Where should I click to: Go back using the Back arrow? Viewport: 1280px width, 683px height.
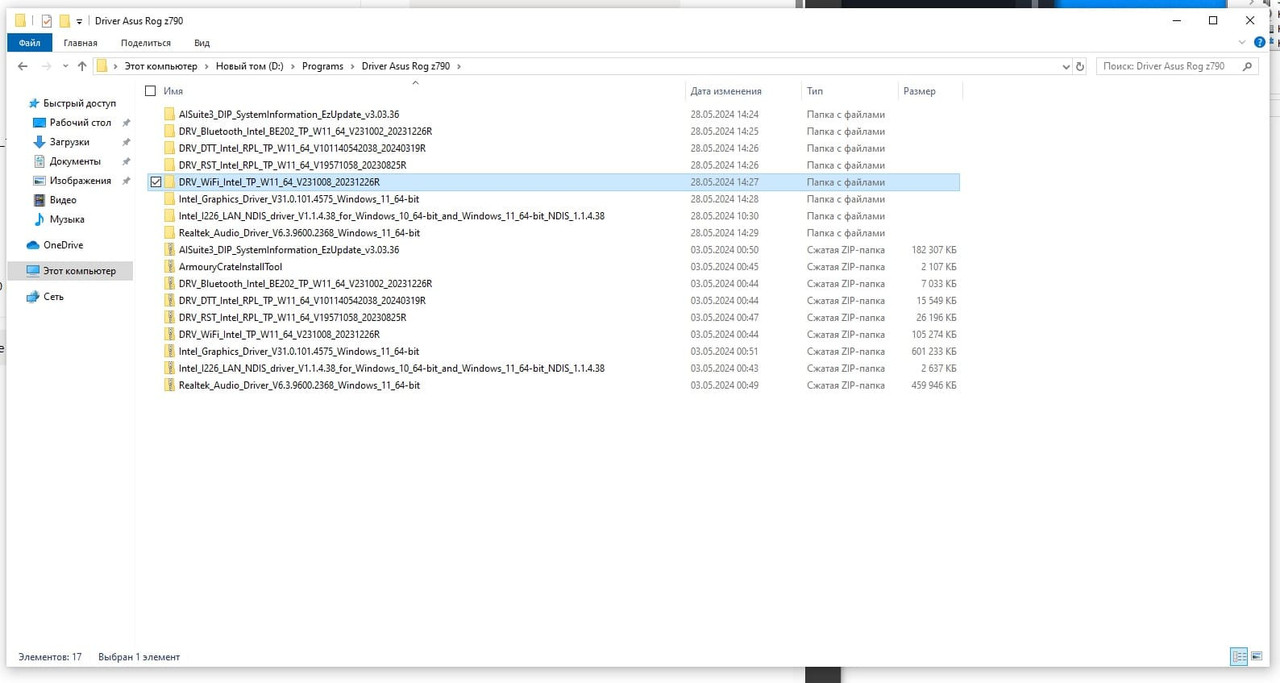(23, 66)
